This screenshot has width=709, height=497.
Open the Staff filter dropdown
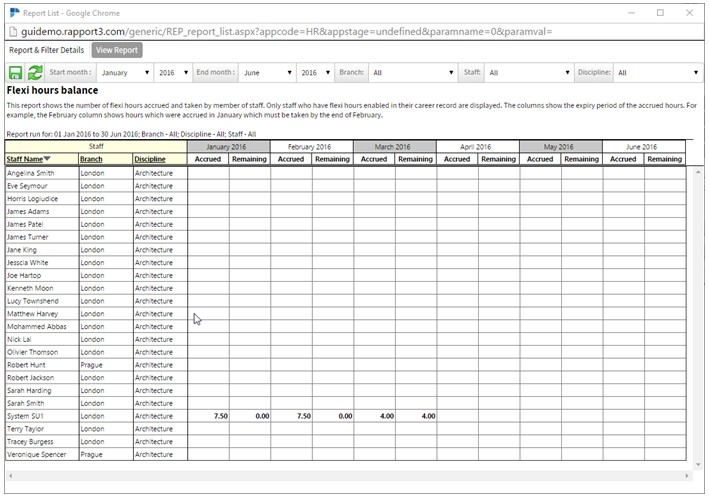point(529,73)
